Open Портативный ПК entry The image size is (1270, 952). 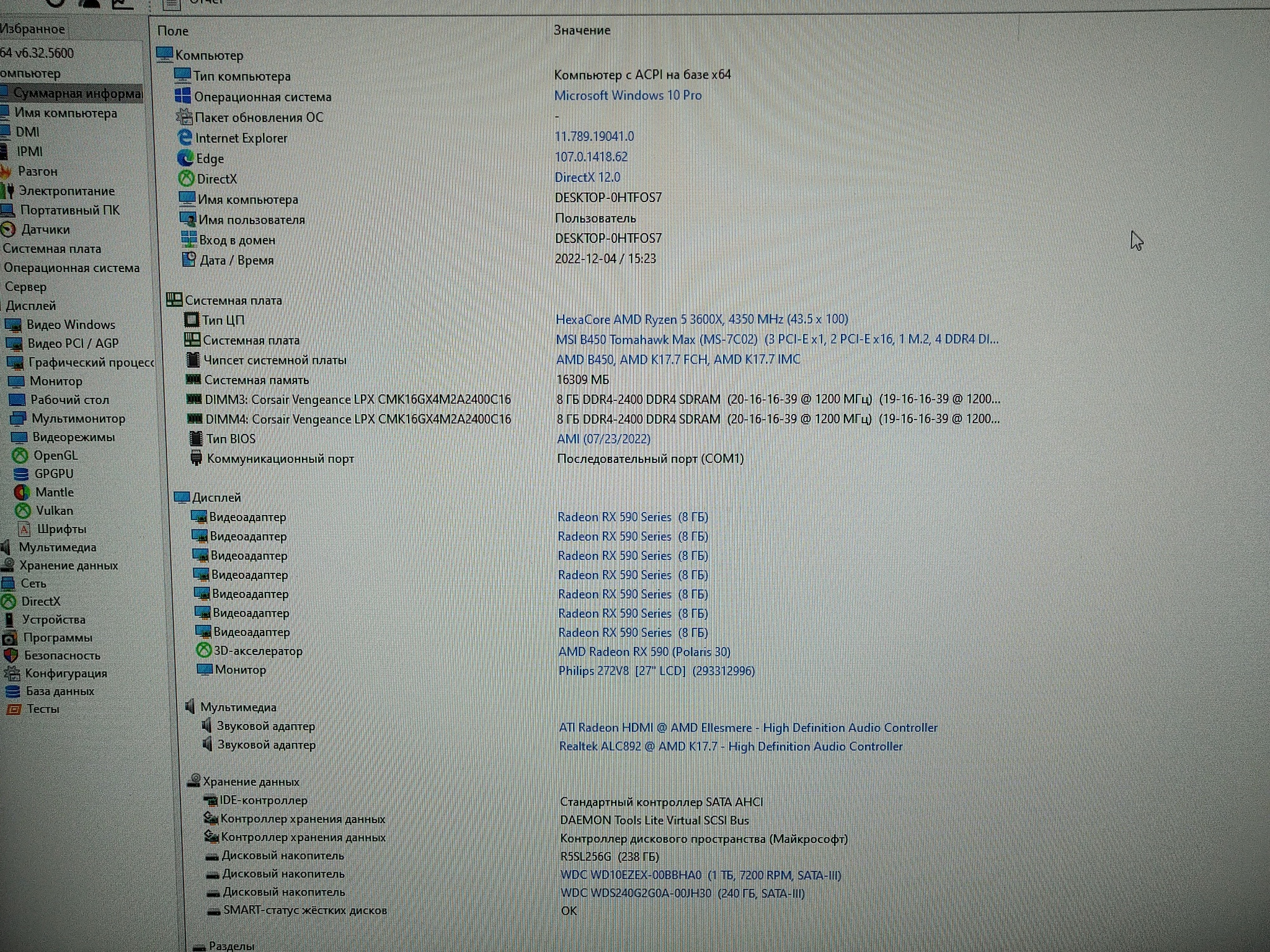69,210
